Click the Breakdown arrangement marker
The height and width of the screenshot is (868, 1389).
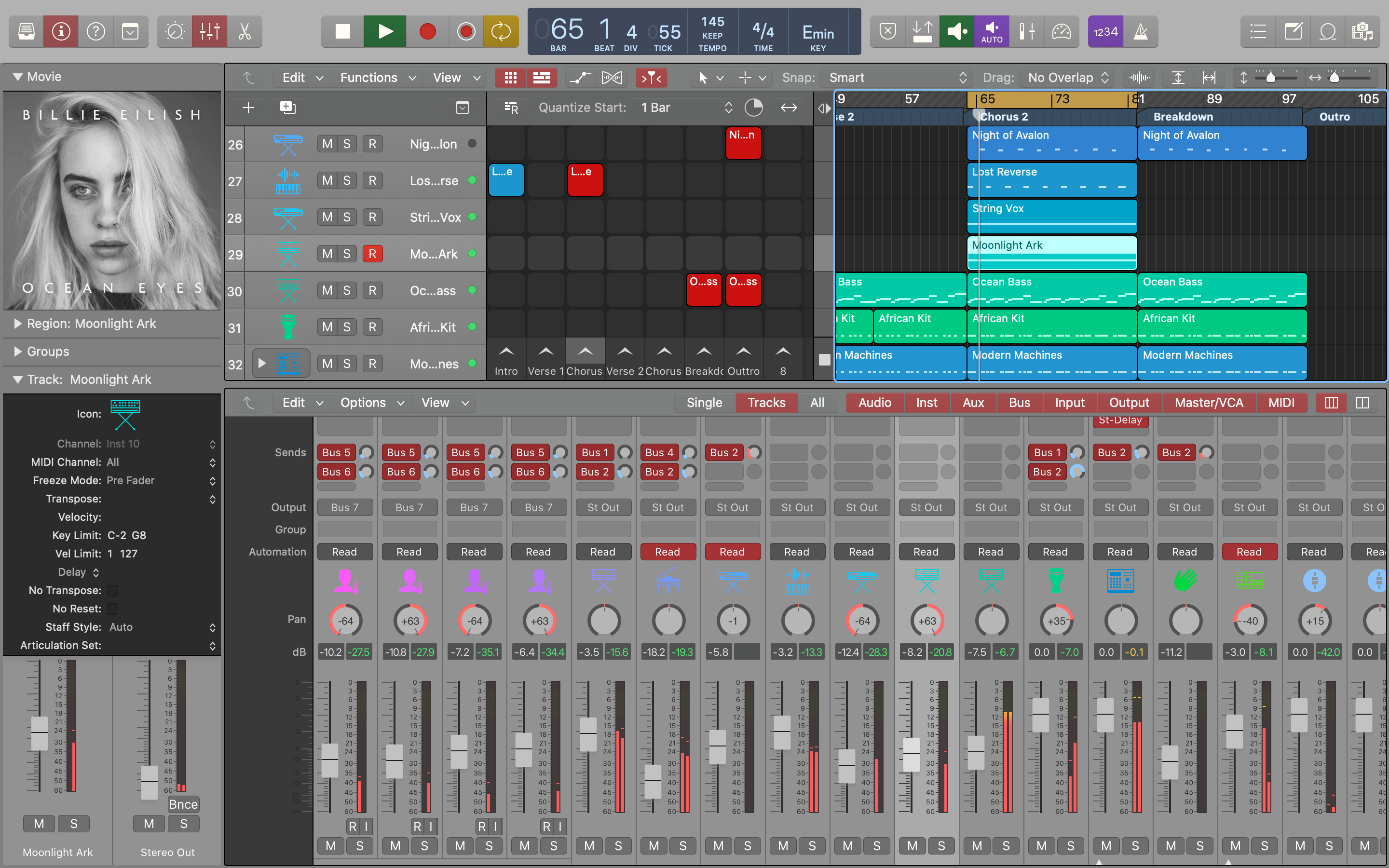pyautogui.click(x=1183, y=117)
